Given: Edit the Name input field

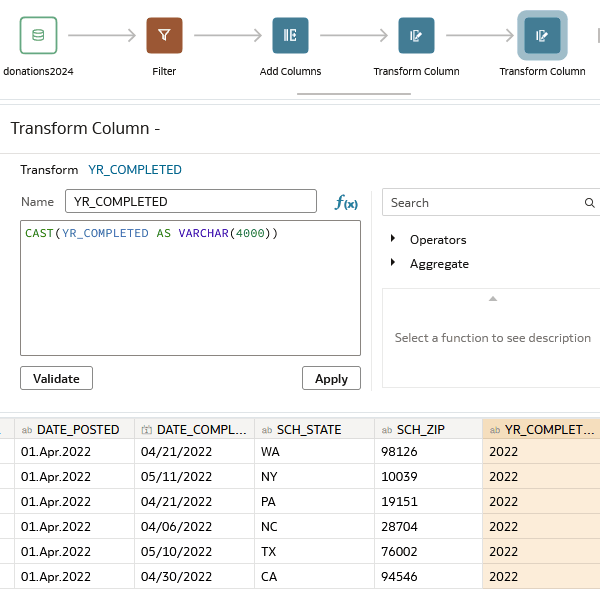Looking at the screenshot, I should point(191,201).
